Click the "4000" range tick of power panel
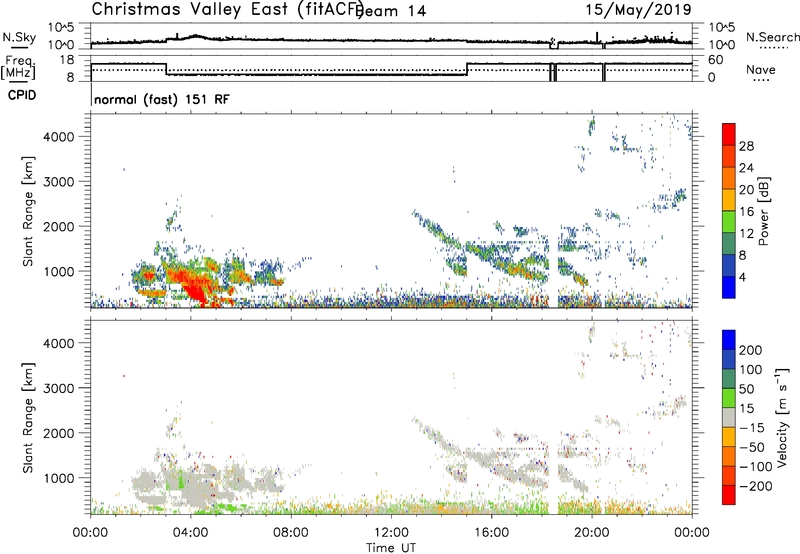 59,137
